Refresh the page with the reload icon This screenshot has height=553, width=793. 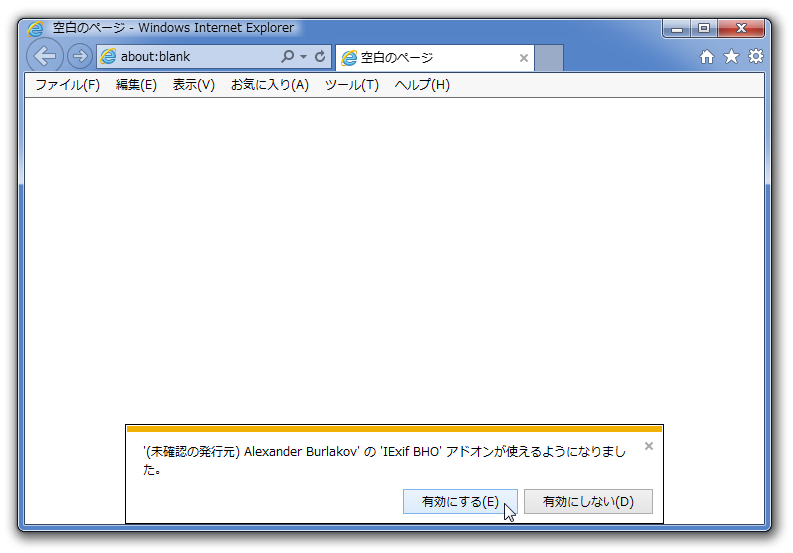(320, 56)
